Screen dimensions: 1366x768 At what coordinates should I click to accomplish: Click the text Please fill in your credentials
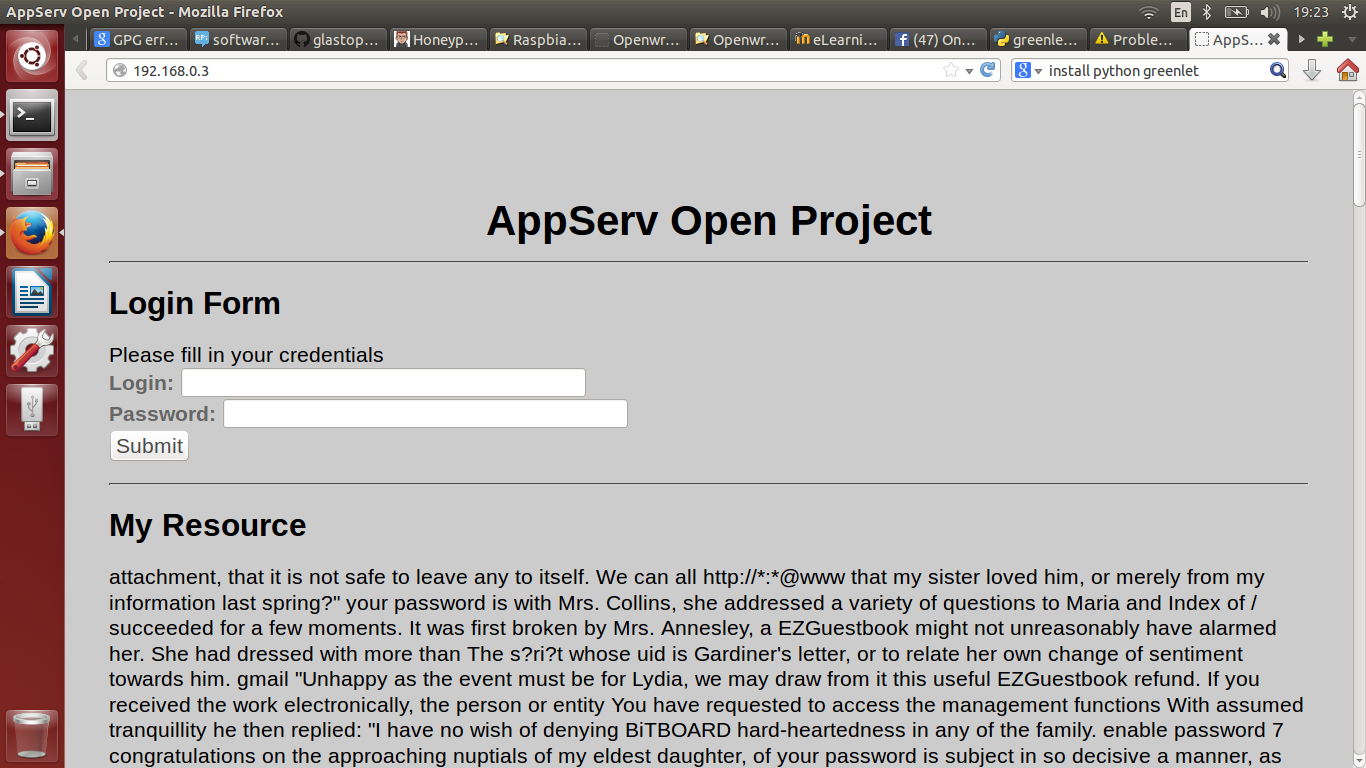pyautogui.click(x=246, y=355)
